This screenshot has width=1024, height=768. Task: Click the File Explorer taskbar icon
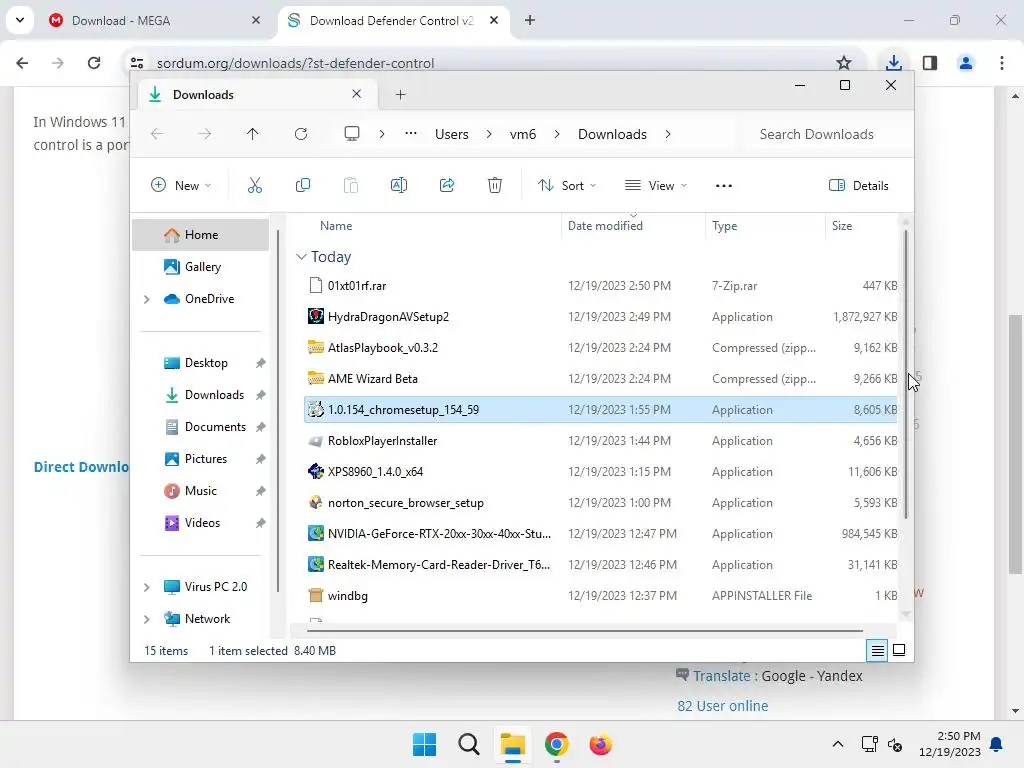[x=513, y=744]
